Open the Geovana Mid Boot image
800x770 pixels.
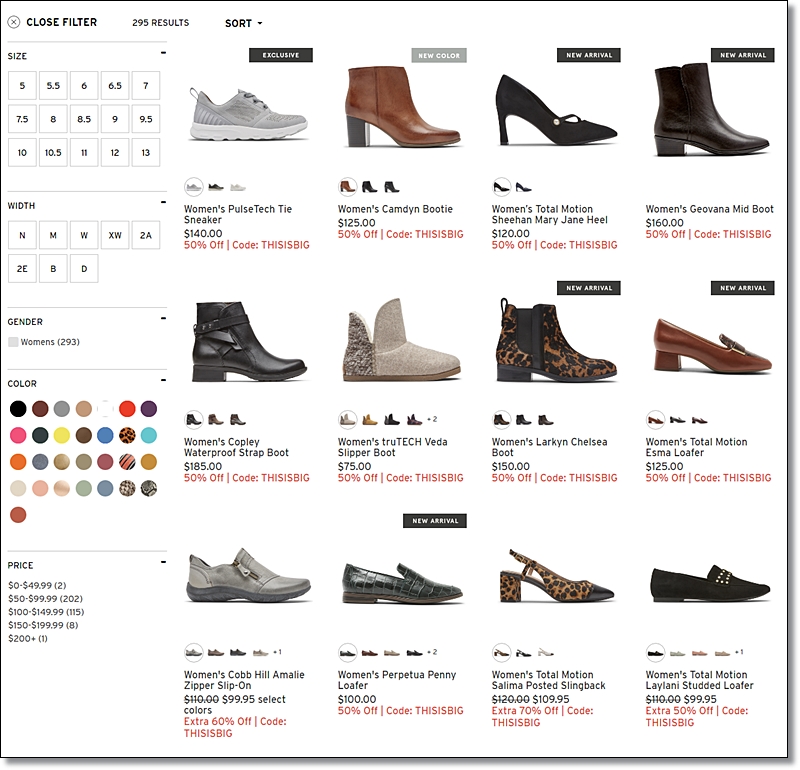point(711,109)
